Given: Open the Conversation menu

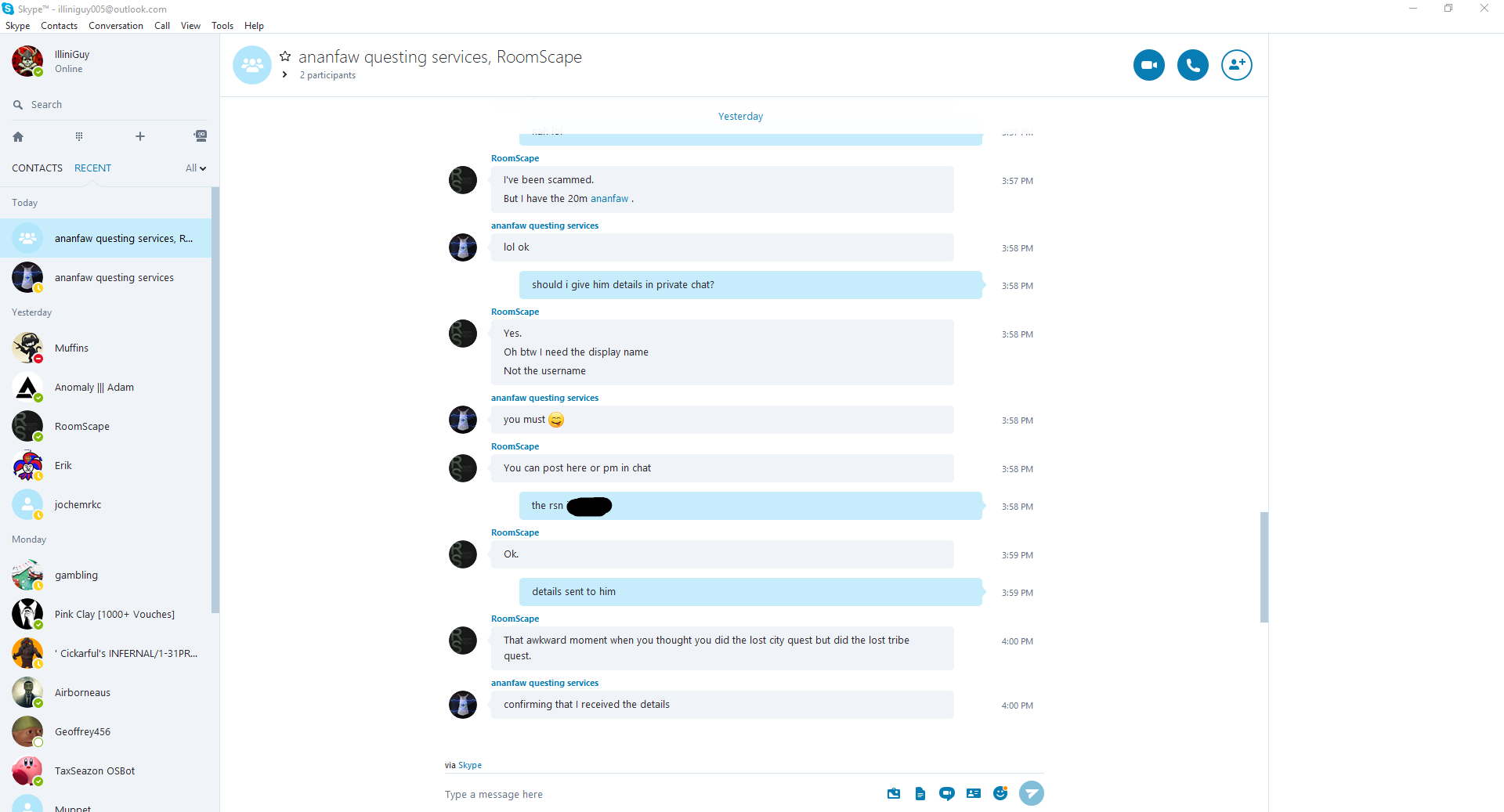Looking at the screenshot, I should pos(116,26).
